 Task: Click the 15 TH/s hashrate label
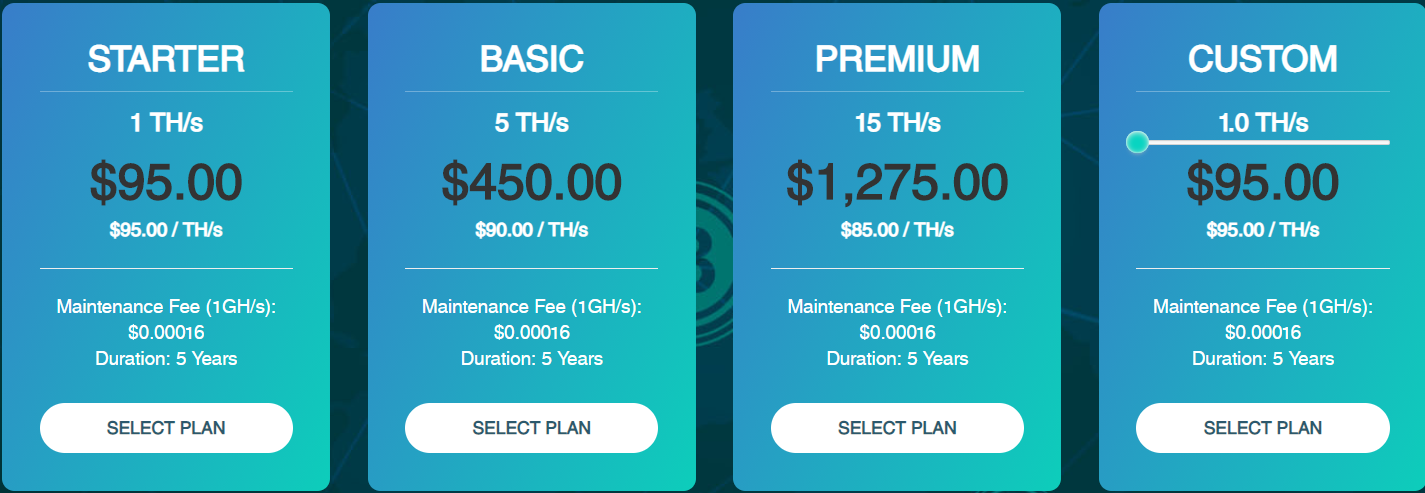tap(897, 123)
